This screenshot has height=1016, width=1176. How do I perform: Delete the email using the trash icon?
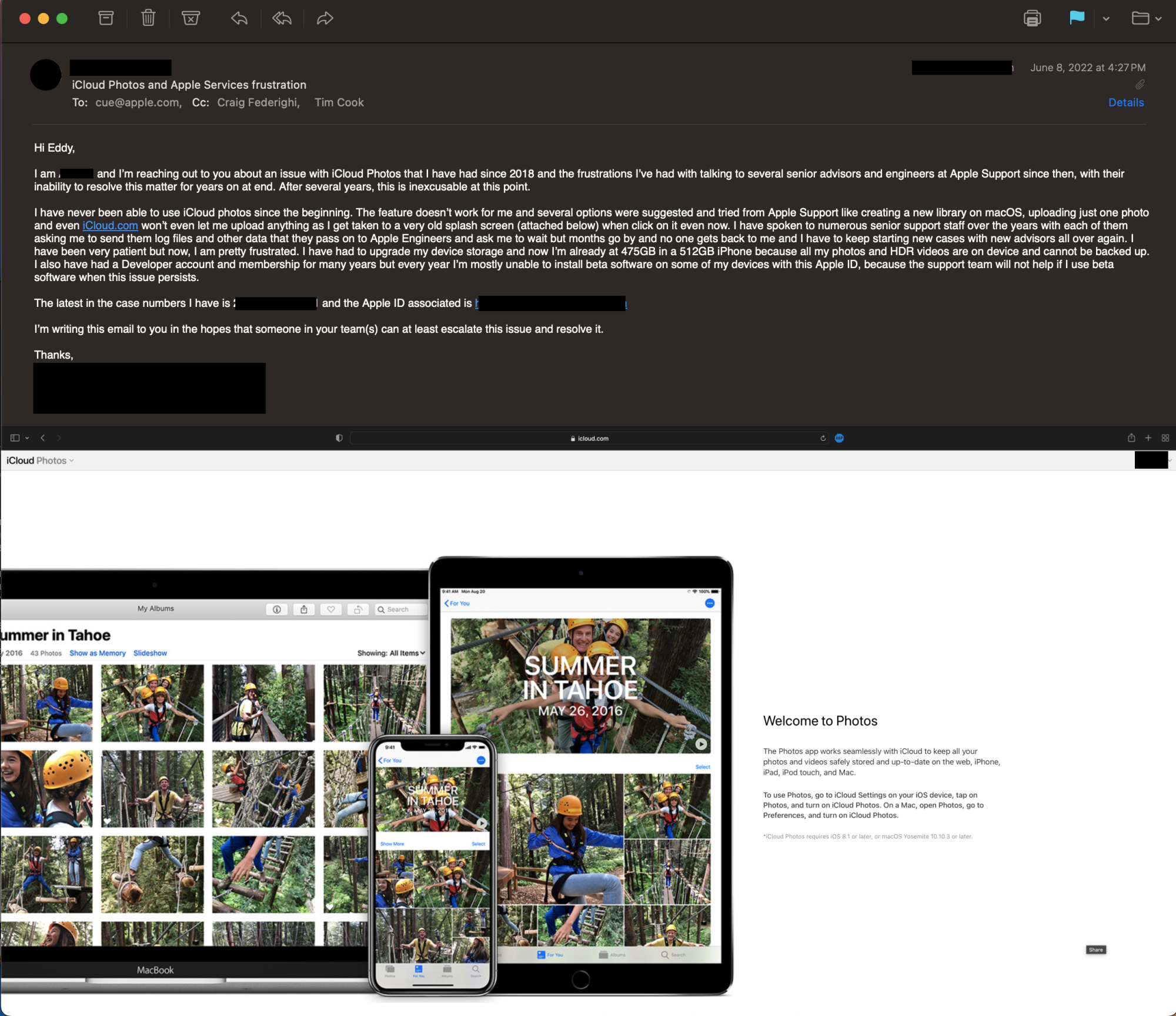(x=148, y=18)
